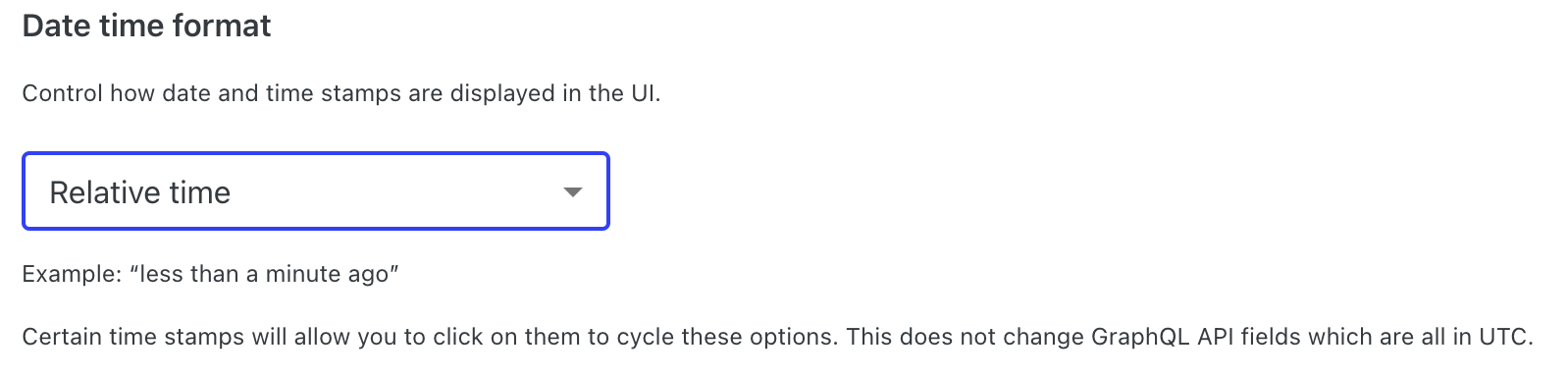Click empty area inside dropdown before arrow
The image size is (1568, 377).
click(x=392, y=192)
